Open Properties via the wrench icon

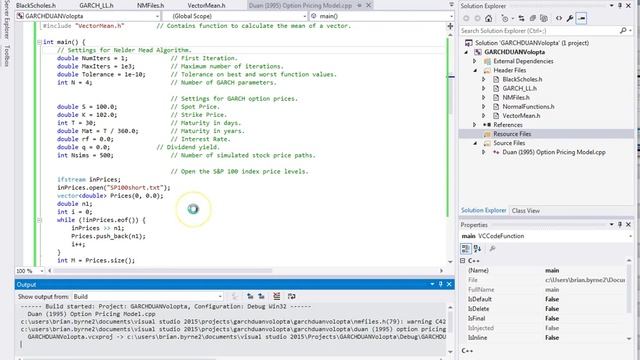coord(570,18)
